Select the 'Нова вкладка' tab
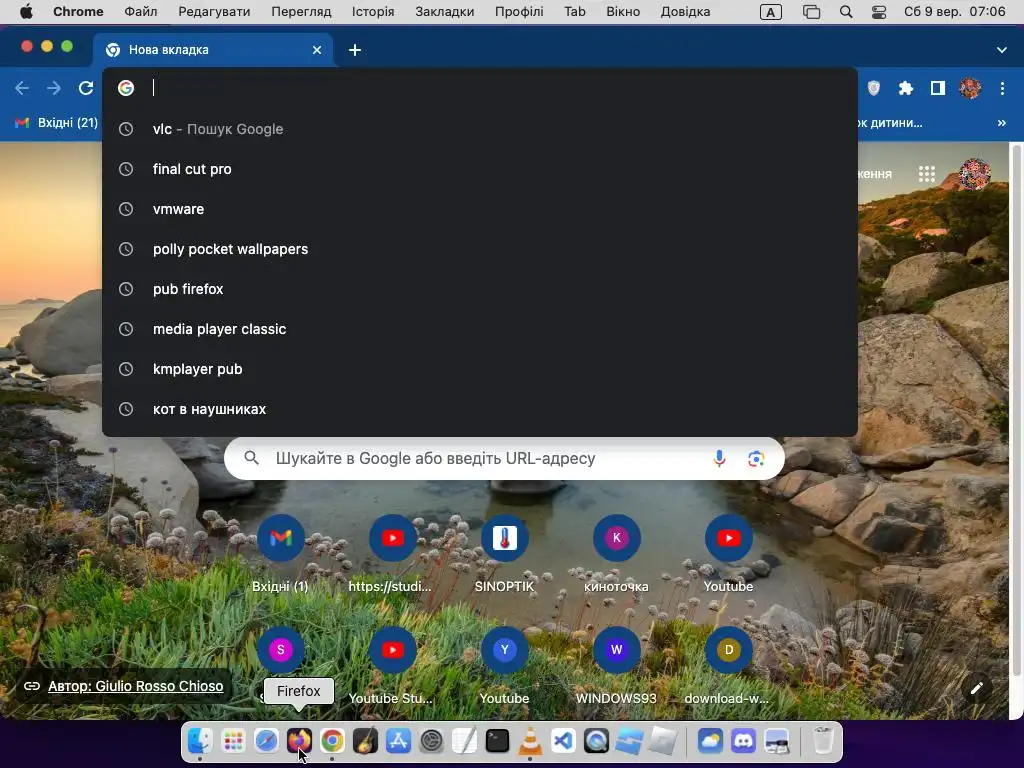The height and width of the screenshot is (768, 1024). point(213,50)
